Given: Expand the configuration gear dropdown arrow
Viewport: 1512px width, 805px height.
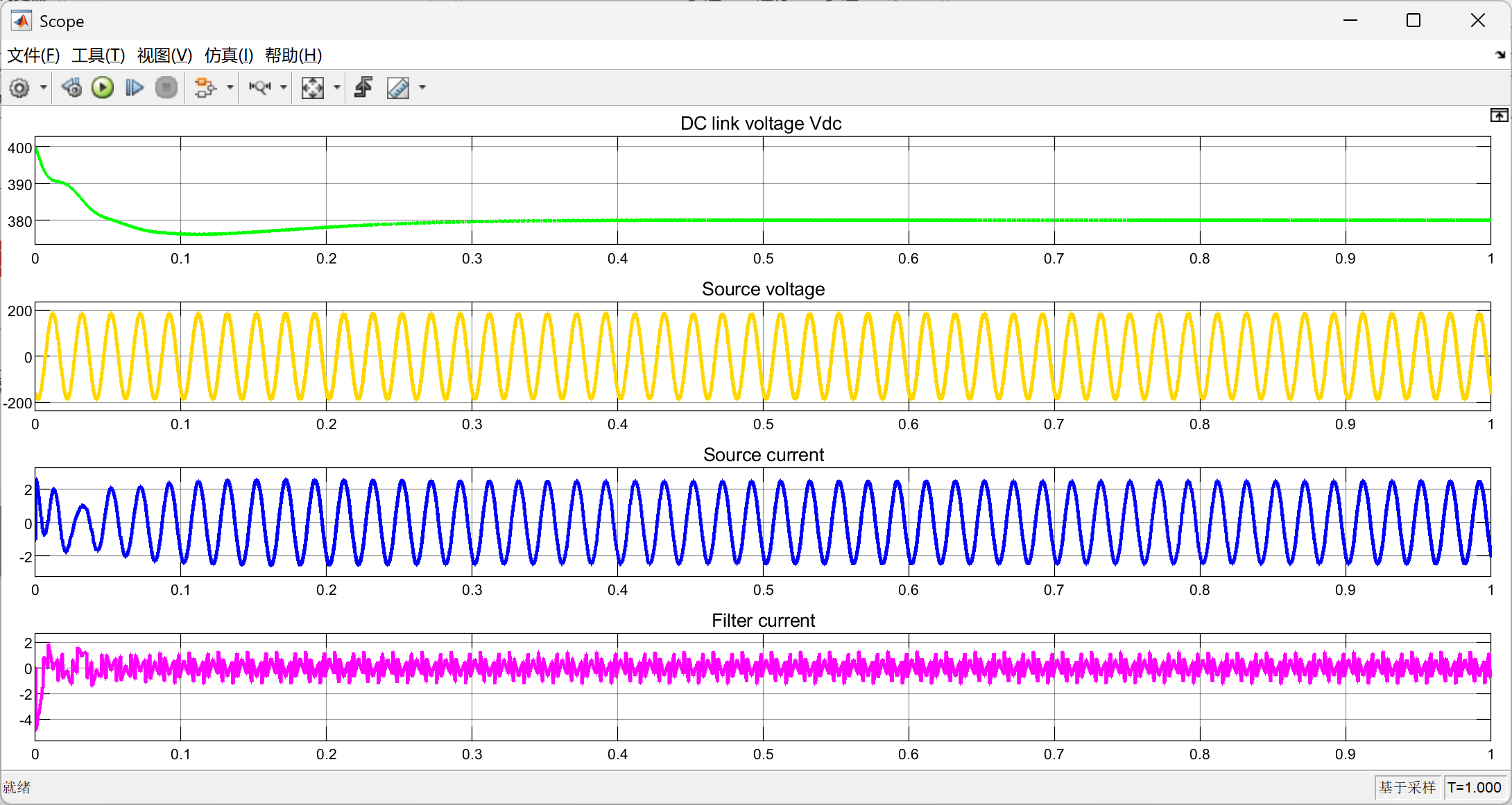Looking at the screenshot, I should [44, 88].
